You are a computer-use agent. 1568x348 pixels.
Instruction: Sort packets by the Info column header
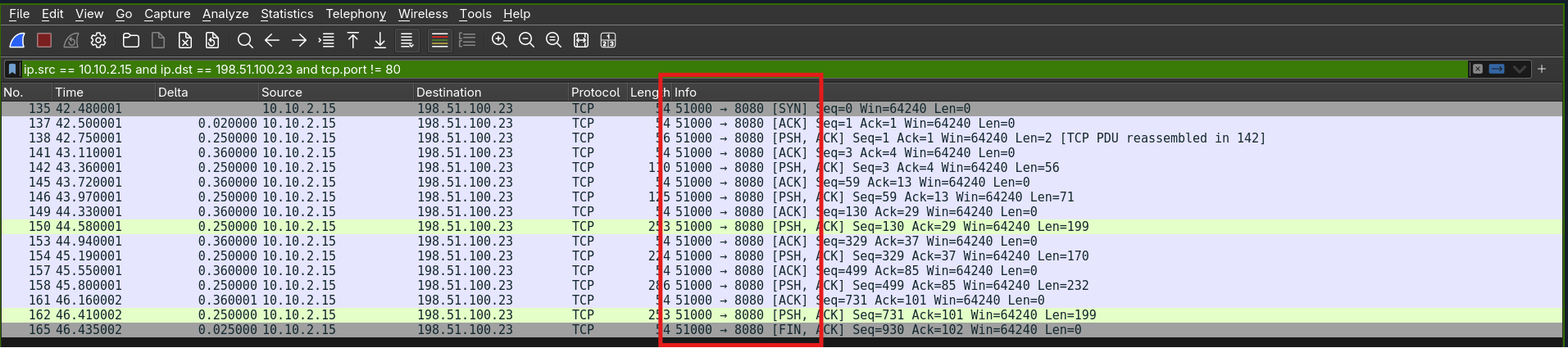1119,93
